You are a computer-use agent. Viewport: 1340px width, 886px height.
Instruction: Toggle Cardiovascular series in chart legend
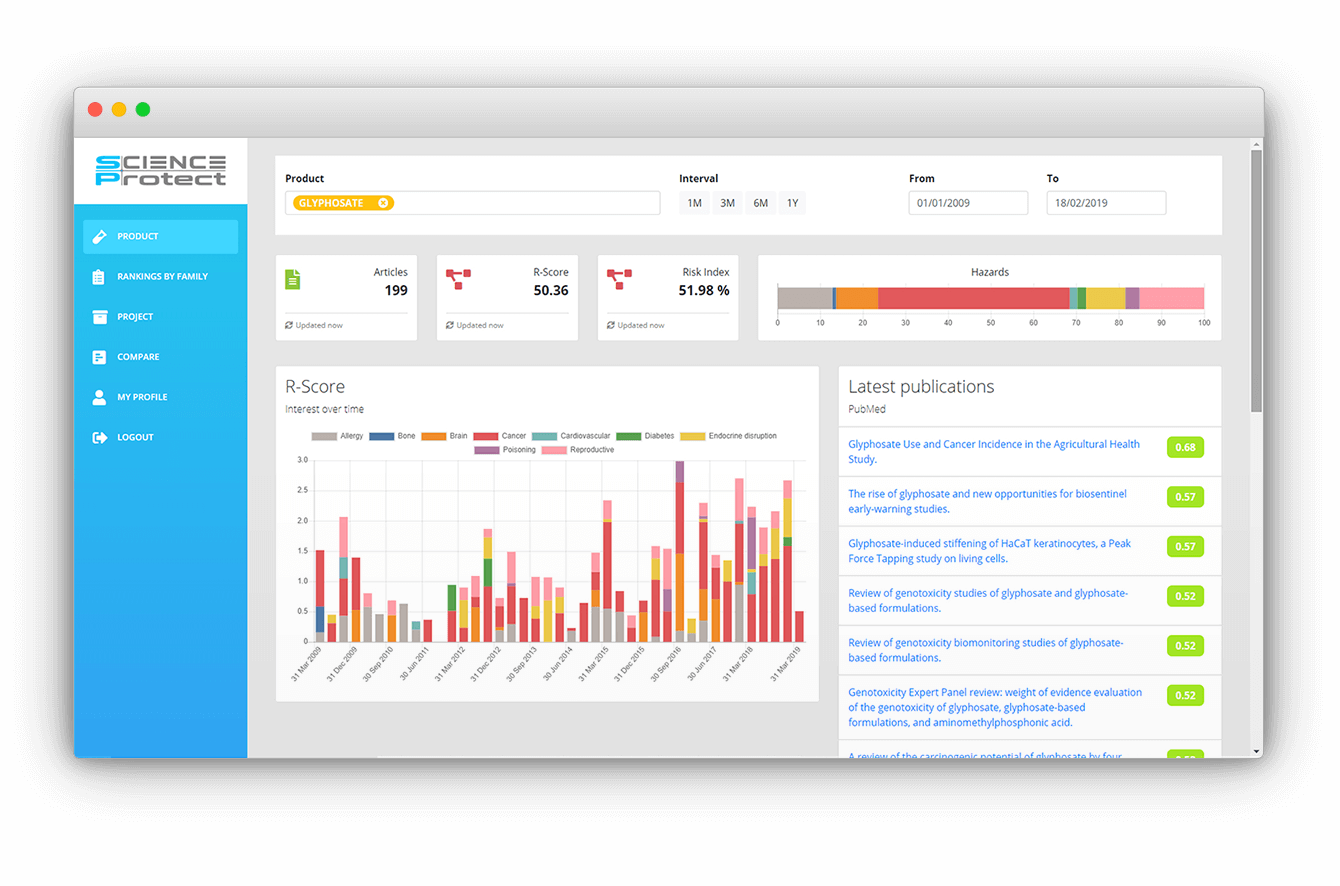pos(571,436)
